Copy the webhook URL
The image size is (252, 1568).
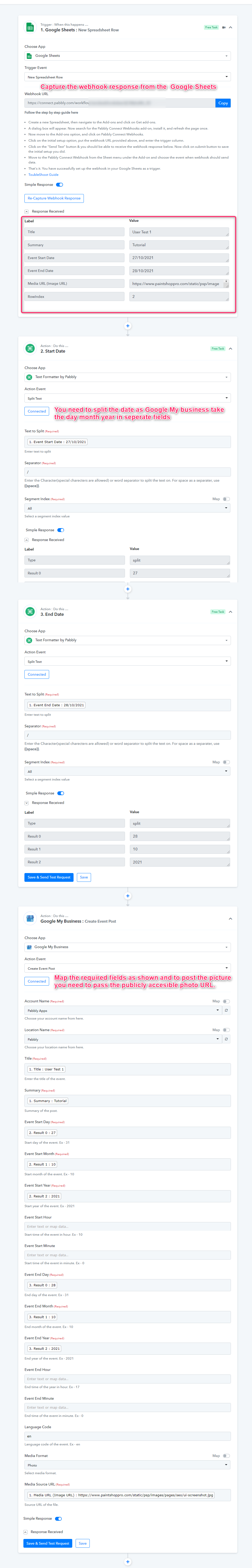(223, 103)
